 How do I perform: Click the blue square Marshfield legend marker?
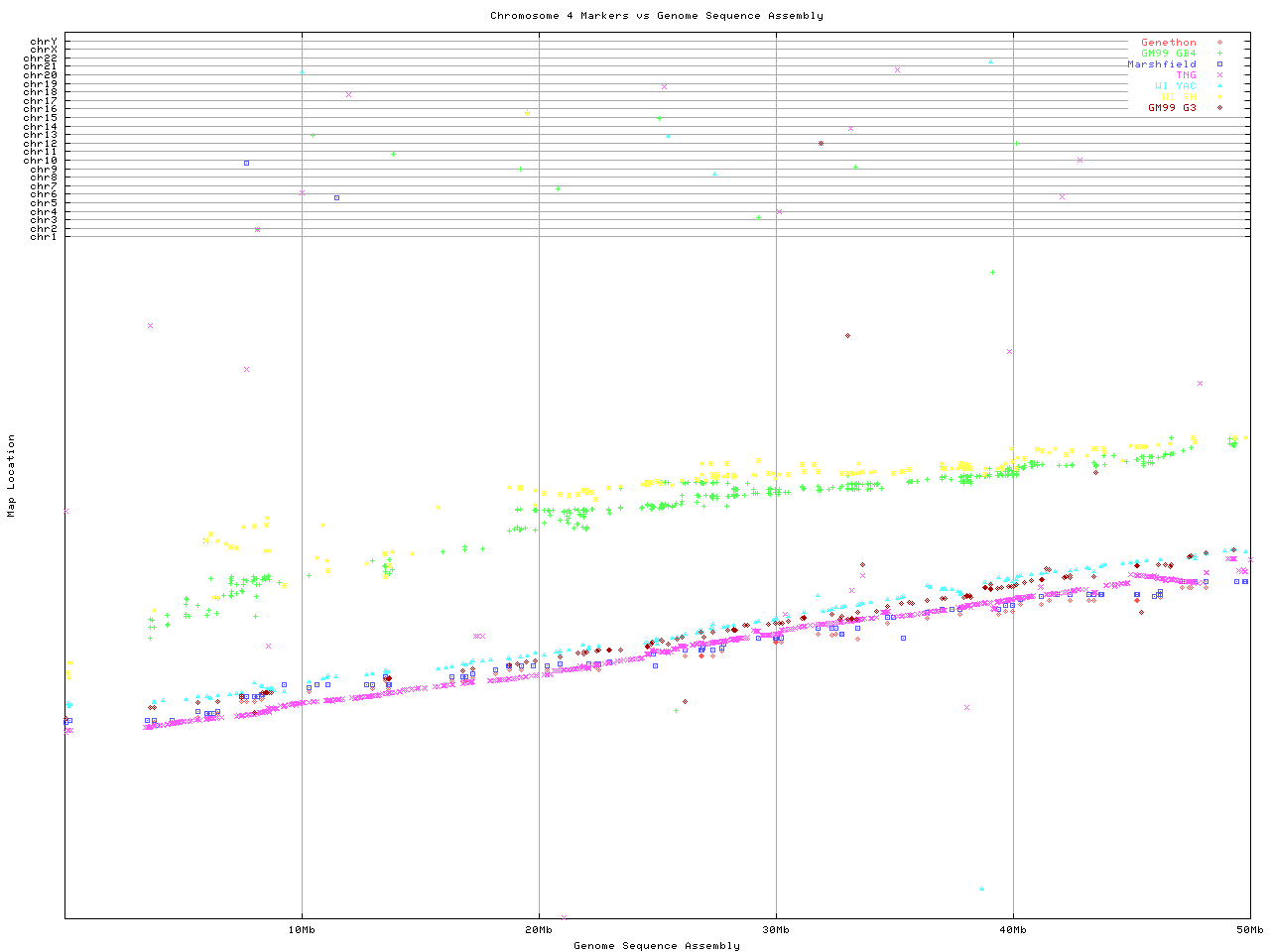click(1219, 64)
